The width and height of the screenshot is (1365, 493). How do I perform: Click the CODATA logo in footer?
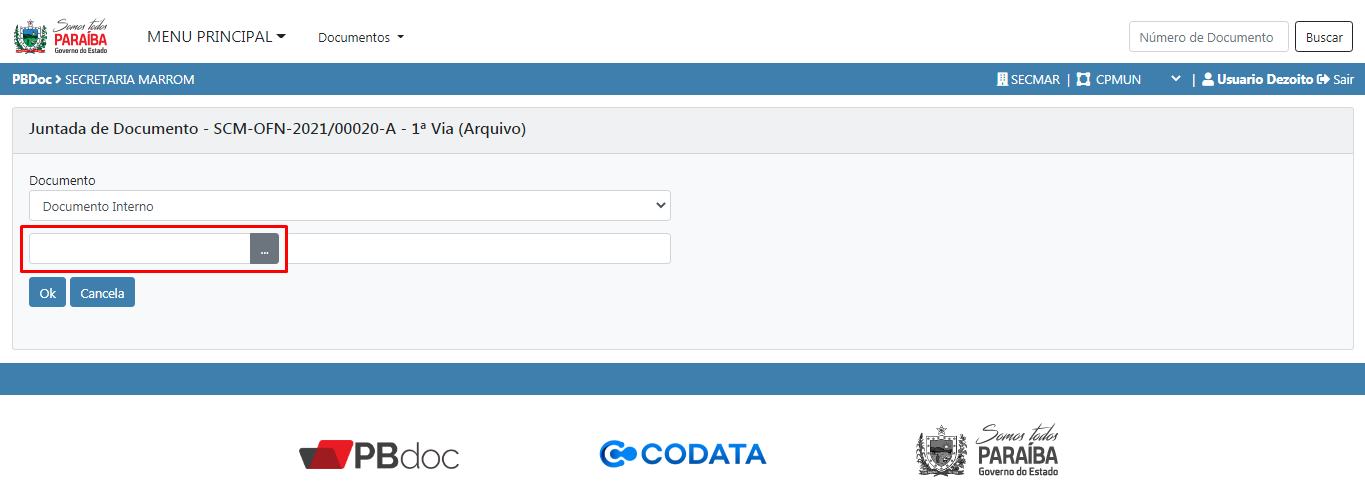(x=683, y=454)
